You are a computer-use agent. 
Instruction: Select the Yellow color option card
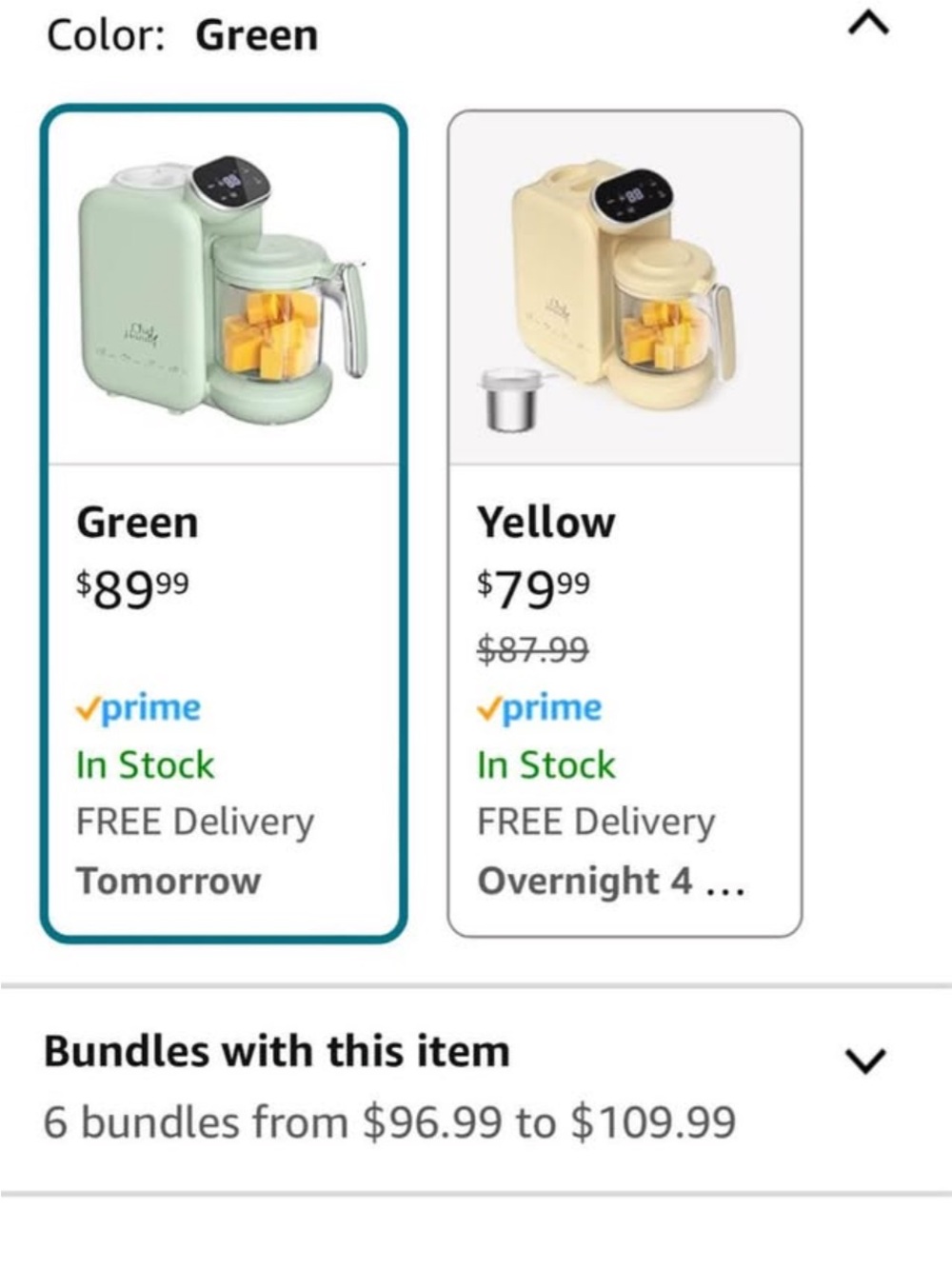625,523
